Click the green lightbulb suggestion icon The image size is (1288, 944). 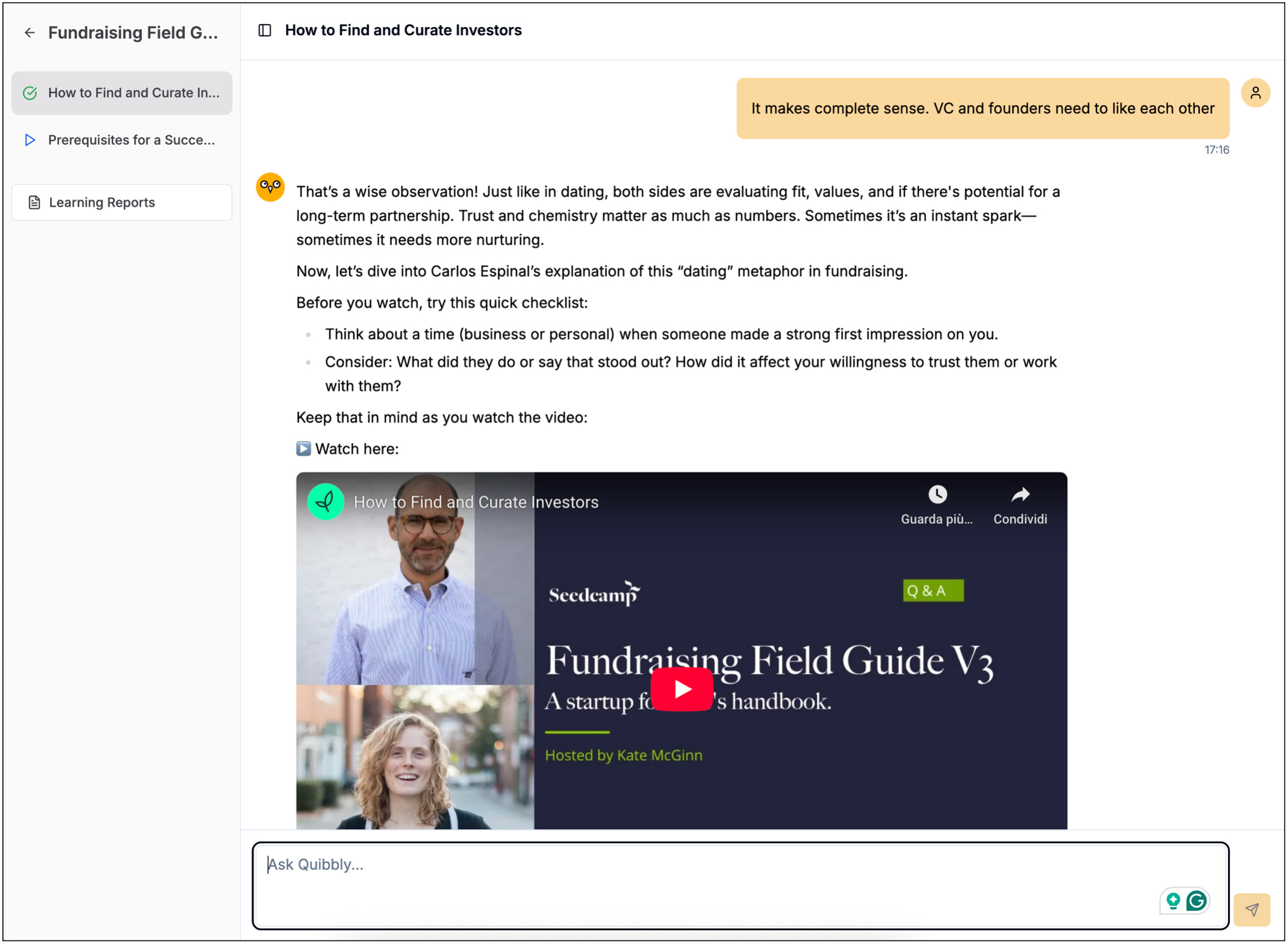tap(1173, 901)
